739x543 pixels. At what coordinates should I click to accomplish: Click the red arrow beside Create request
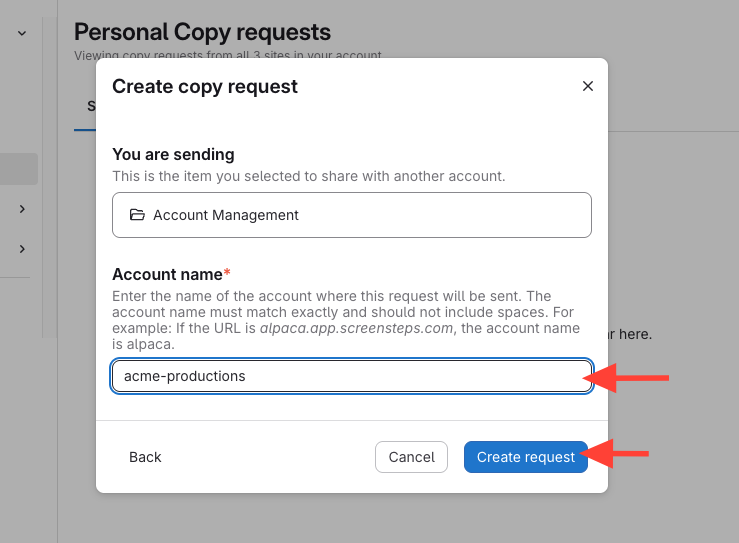click(x=616, y=456)
